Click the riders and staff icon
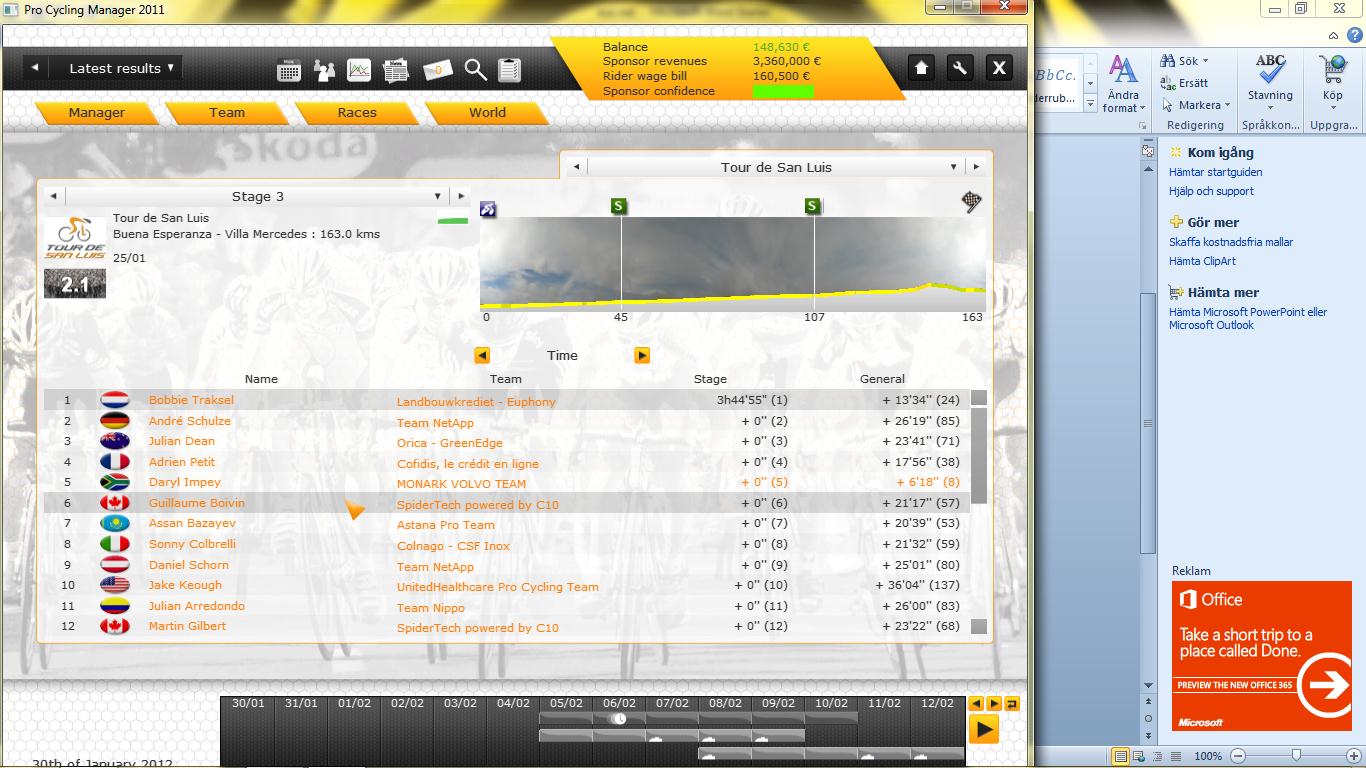Screen dimensions: 1366x768 [x=324, y=70]
